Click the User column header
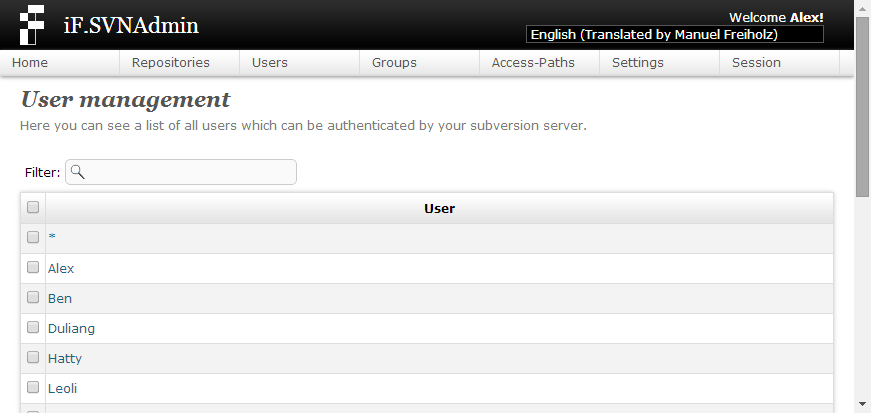This screenshot has width=871, height=413. point(439,208)
